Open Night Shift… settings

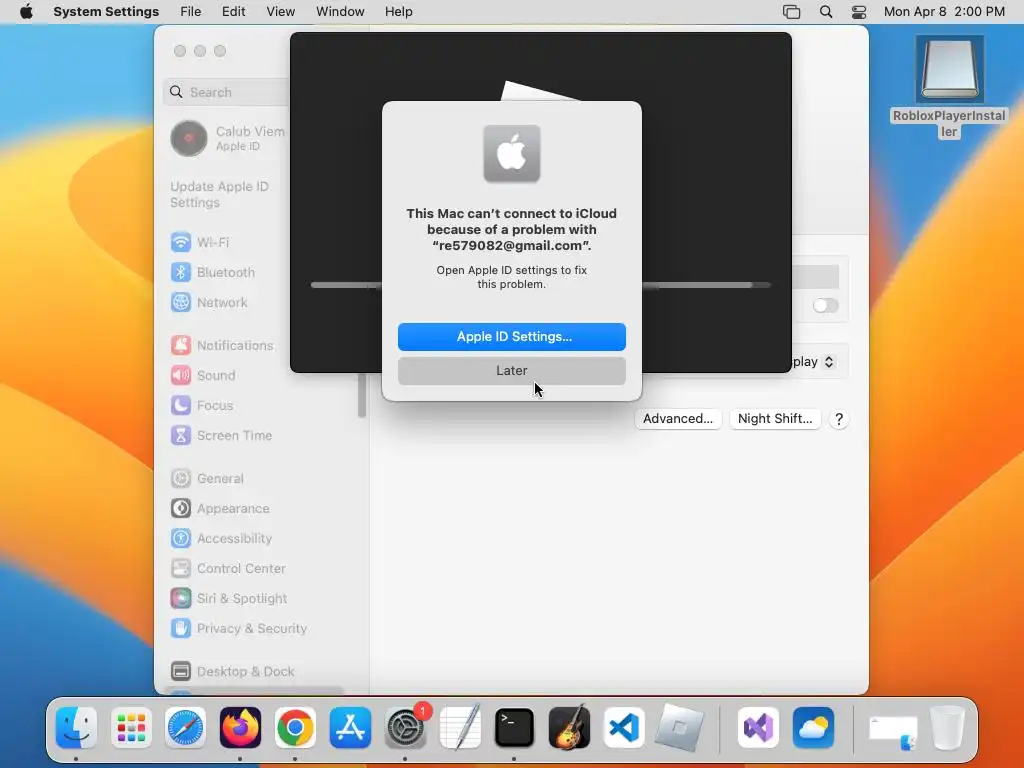click(x=775, y=419)
